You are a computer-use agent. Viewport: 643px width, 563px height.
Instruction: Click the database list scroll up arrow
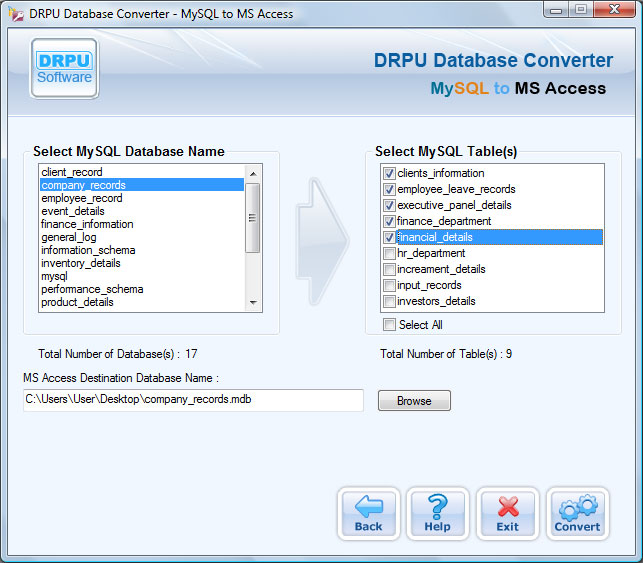coord(253,174)
